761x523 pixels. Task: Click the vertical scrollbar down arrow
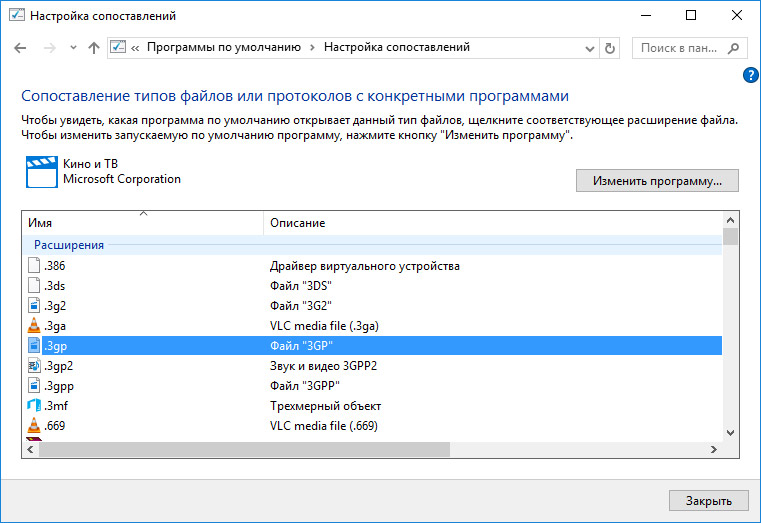click(x=730, y=432)
